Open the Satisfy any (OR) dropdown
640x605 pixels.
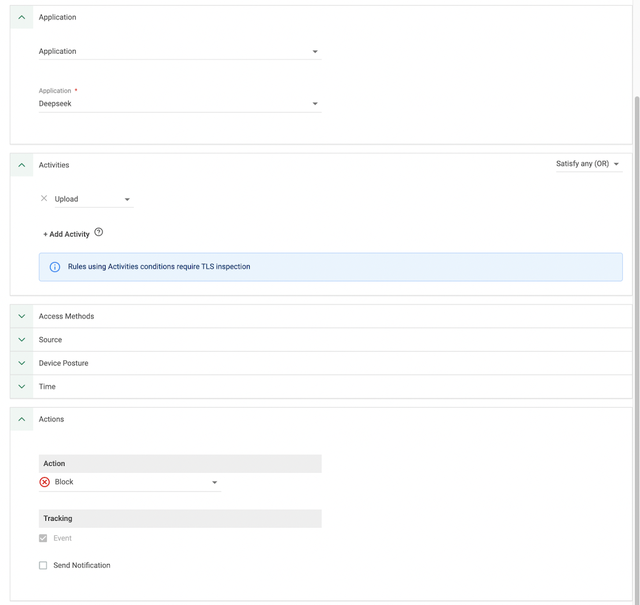click(x=589, y=164)
